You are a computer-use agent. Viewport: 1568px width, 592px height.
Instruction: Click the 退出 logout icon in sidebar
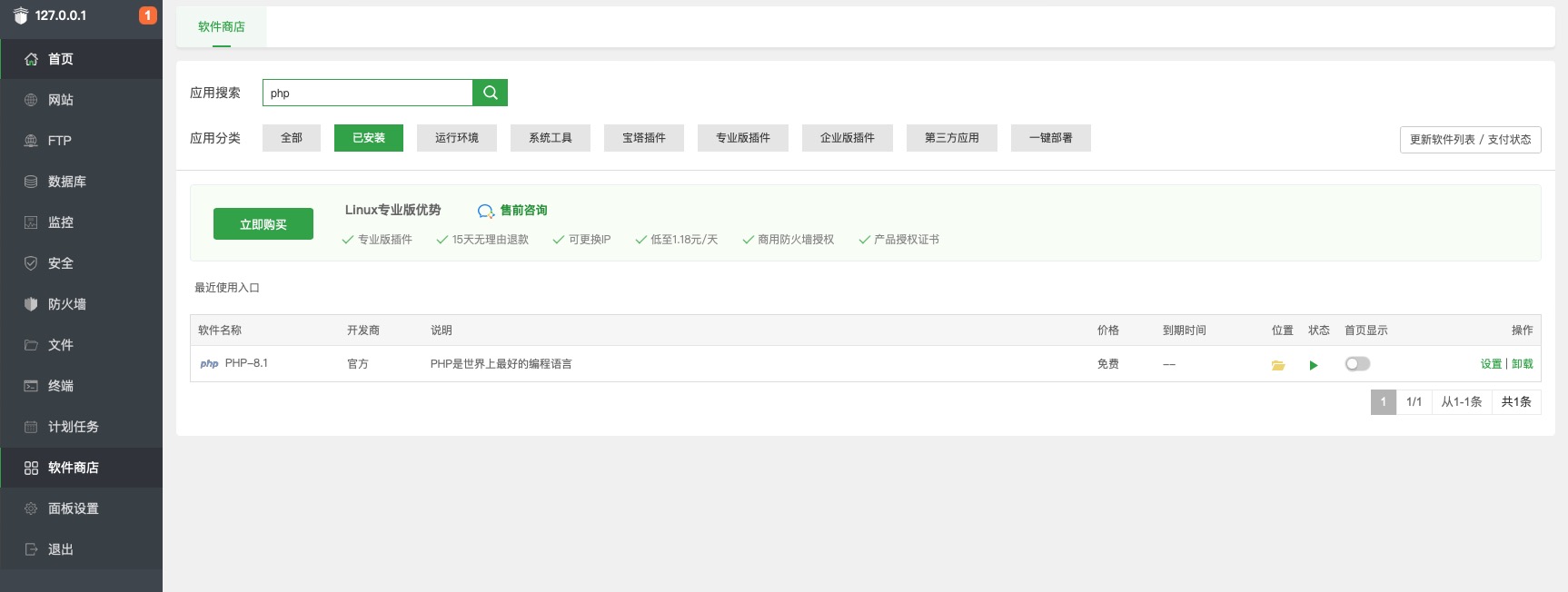click(31, 549)
